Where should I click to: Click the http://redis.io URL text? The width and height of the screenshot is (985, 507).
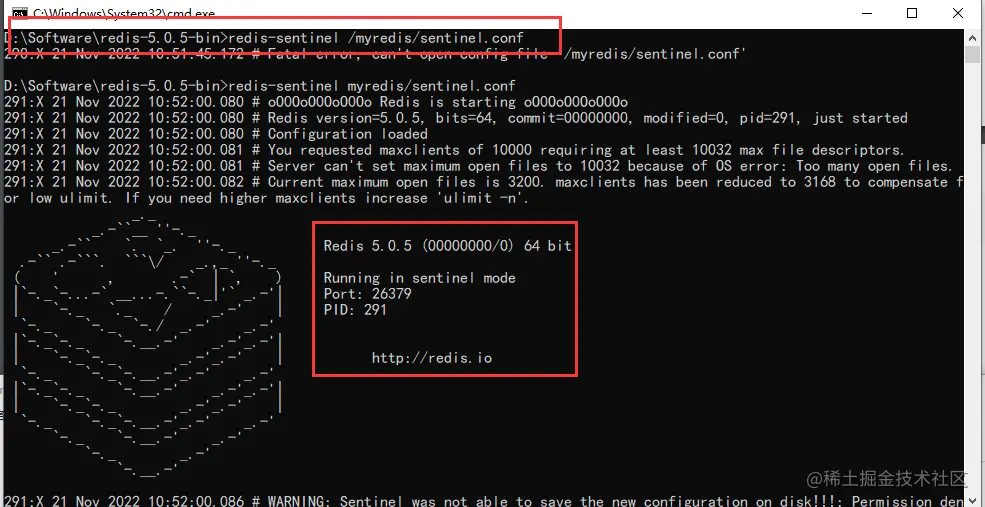click(x=432, y=358)
